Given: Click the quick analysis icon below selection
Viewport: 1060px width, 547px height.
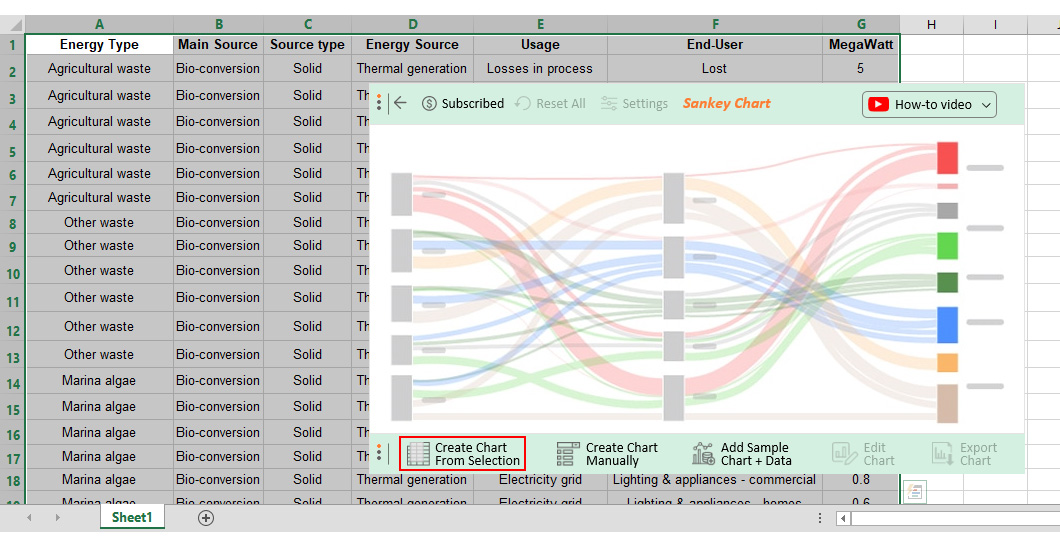Looking at the screenshot, I should click(914, 492).
